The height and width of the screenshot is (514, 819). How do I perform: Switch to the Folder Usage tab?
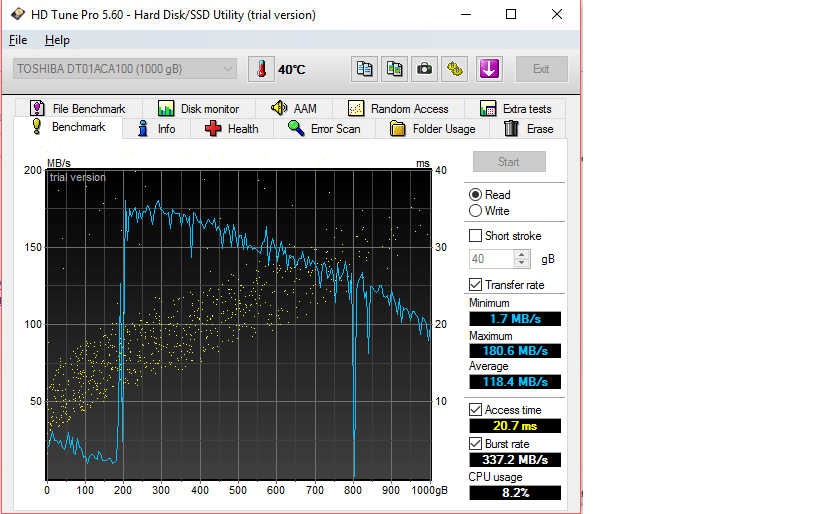pyautogui.click(x=432, y=129)
